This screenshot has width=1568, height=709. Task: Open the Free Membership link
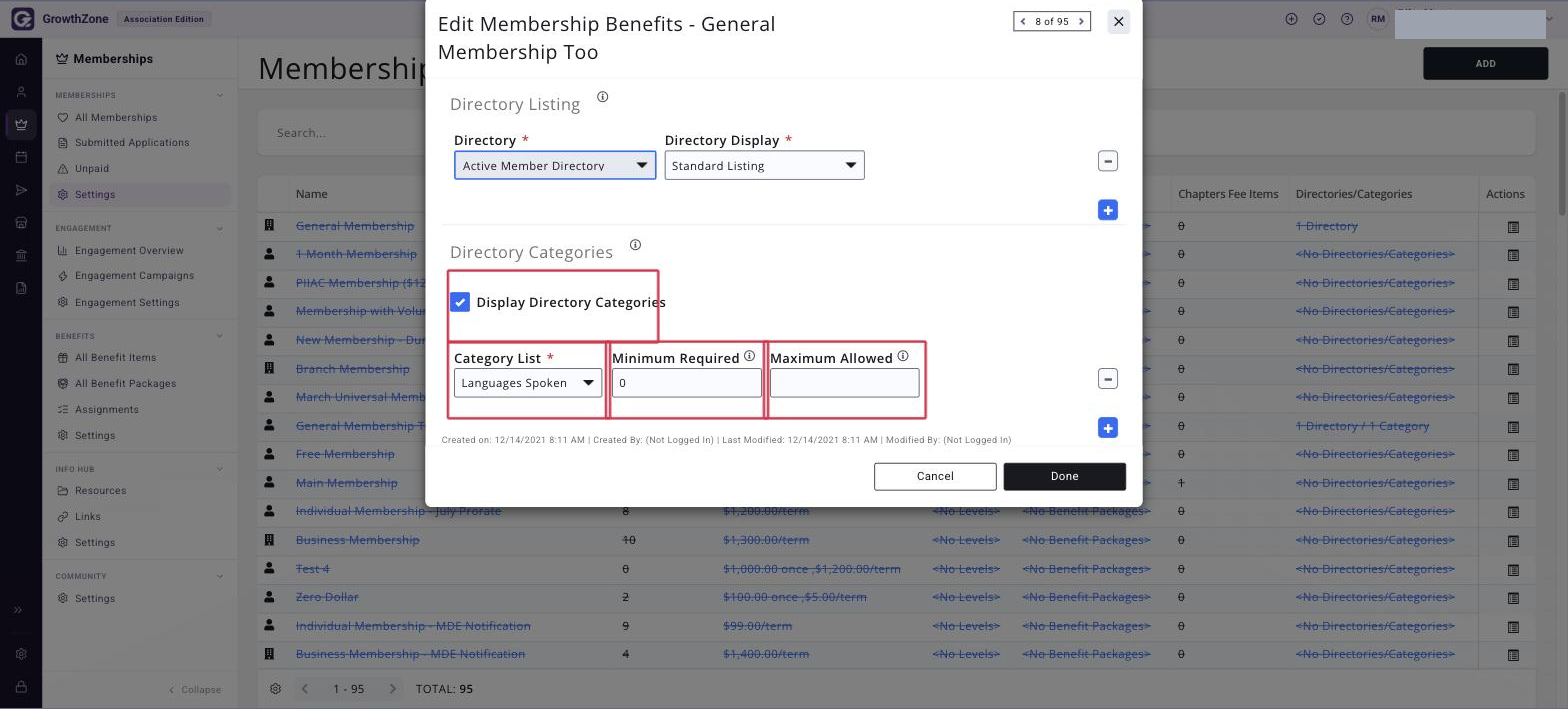coord(345,454)
